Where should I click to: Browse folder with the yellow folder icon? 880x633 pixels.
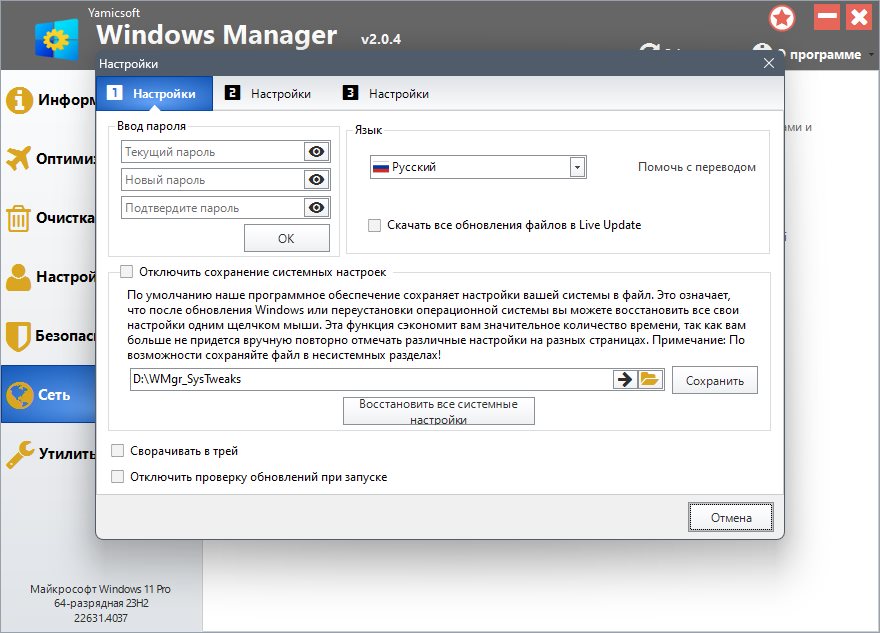point(650,380)
